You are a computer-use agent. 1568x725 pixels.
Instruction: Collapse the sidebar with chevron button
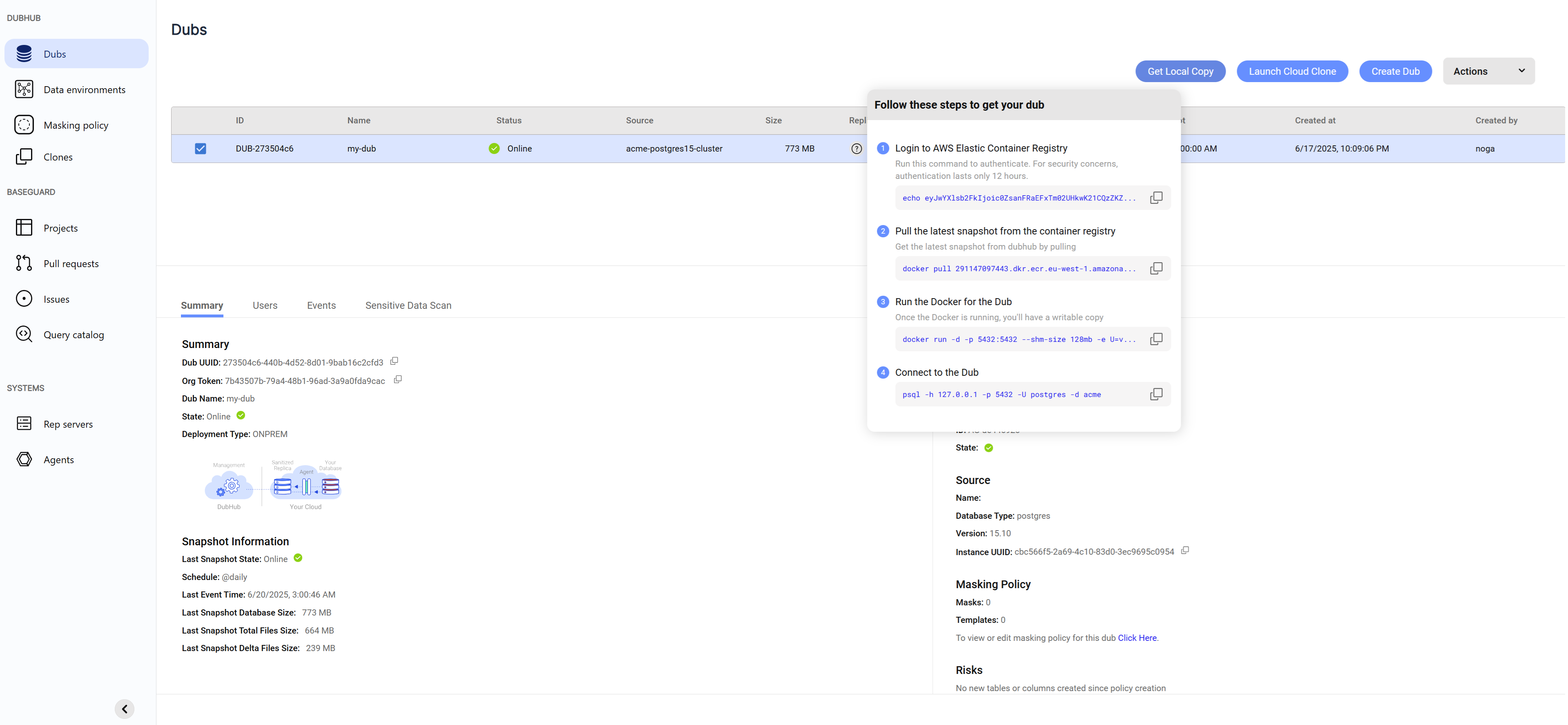click(124, 709)
